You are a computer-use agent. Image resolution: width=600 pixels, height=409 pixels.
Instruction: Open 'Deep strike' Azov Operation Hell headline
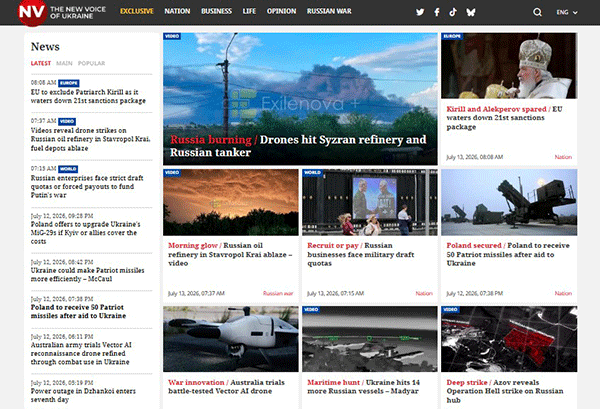505,391
